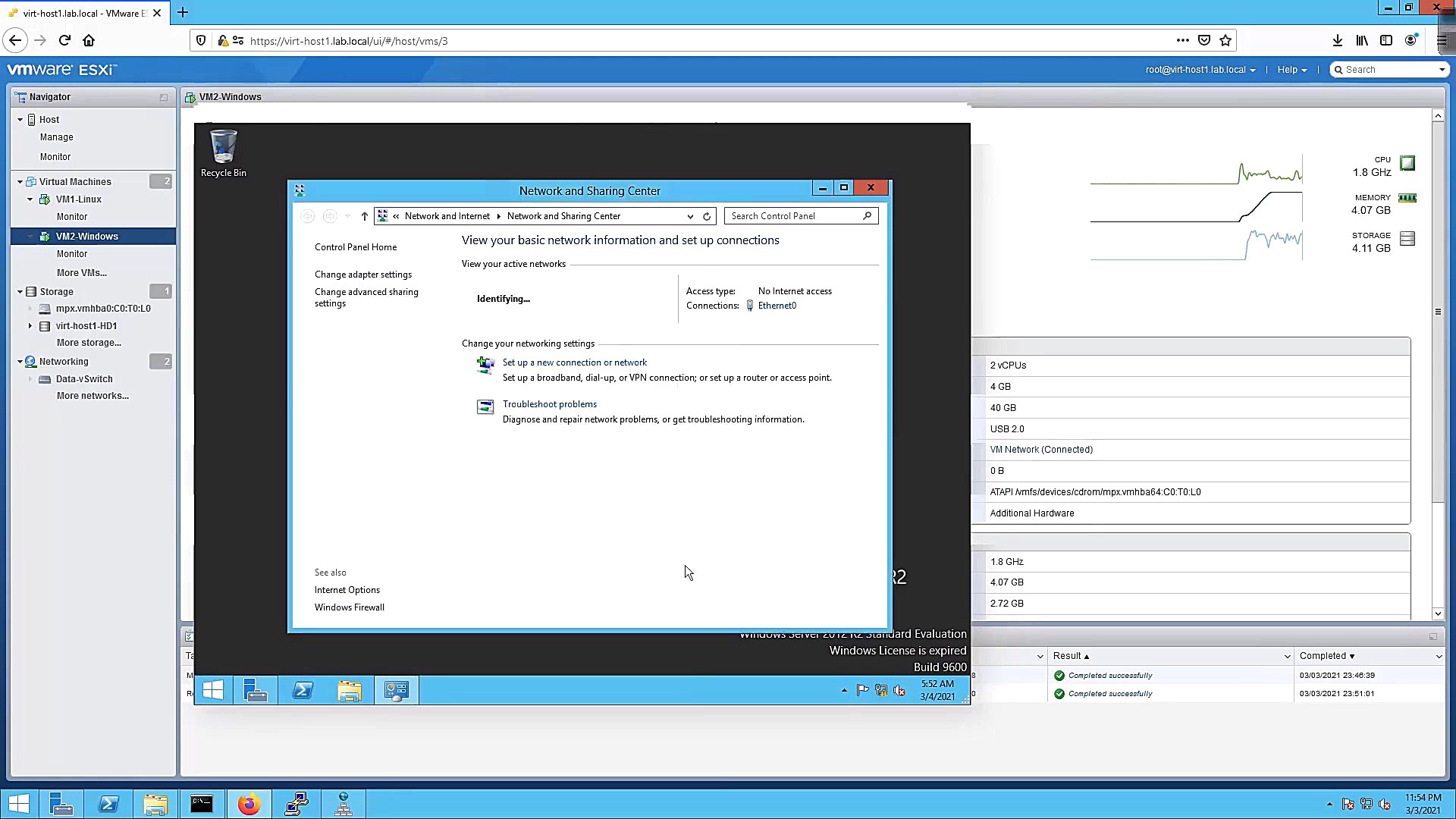
Task: Click Firefox bookmark star icon
Action: pyautogui.click(x=1225, y=40)
